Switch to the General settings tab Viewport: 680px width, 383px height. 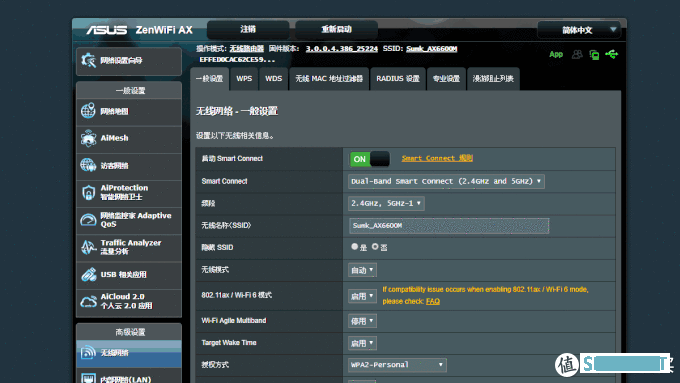click(209, 79)
